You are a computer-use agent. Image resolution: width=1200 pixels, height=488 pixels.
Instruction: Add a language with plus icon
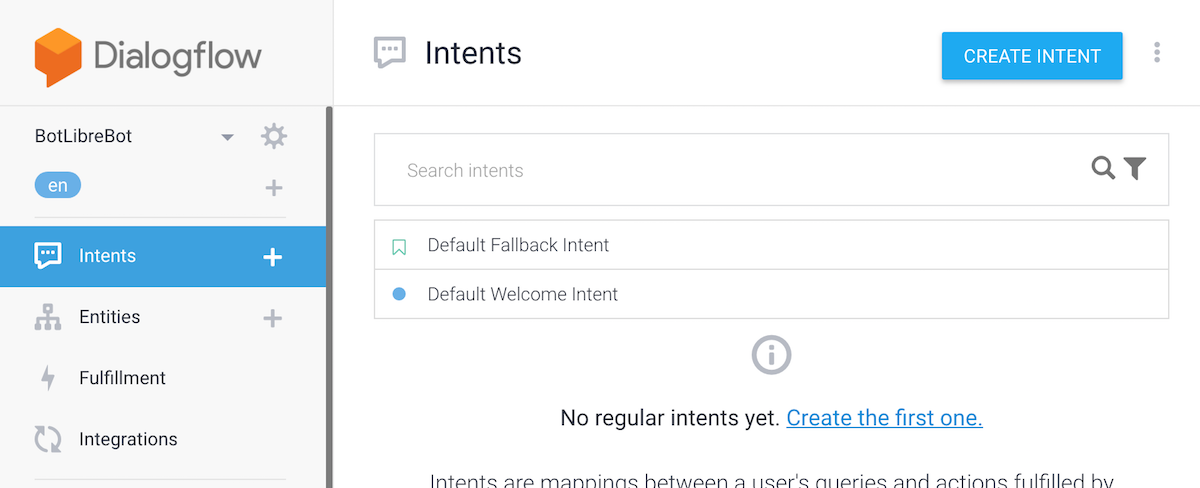coord(273,187)
